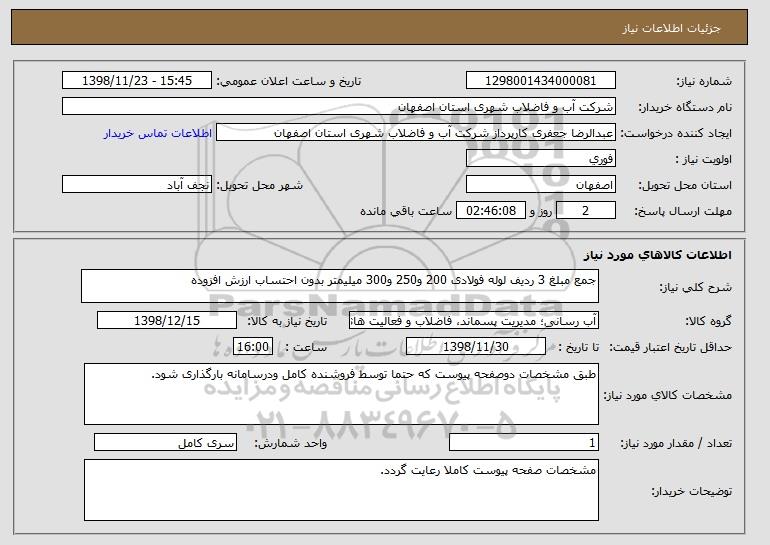Viewport: 770px width, 545px height.
Task: Select the request creator field عبدالرضا جعفری
Action: pyautogui.click(x=416, y=133)
